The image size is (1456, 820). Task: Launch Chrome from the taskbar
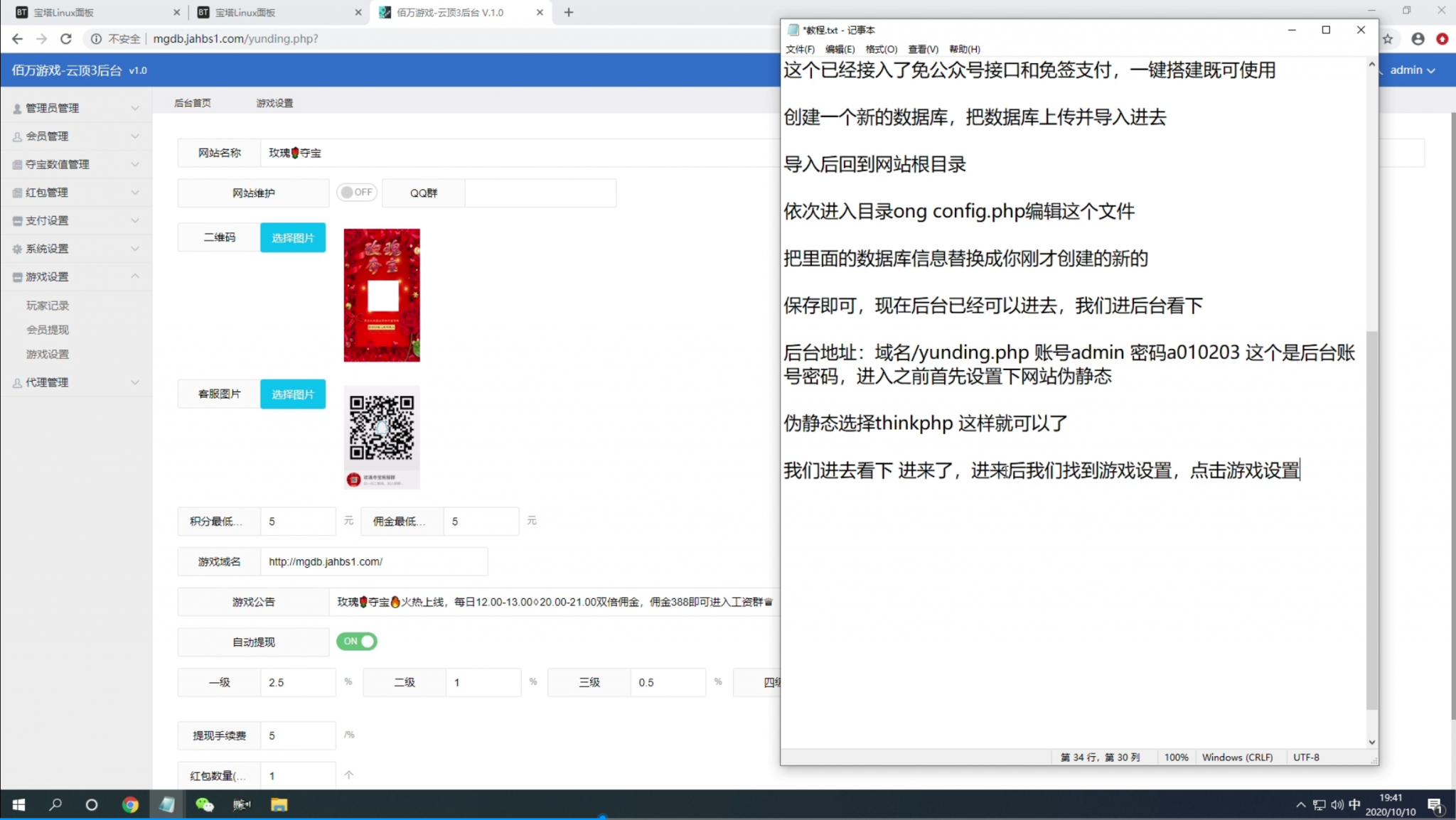tap(129, 804)
